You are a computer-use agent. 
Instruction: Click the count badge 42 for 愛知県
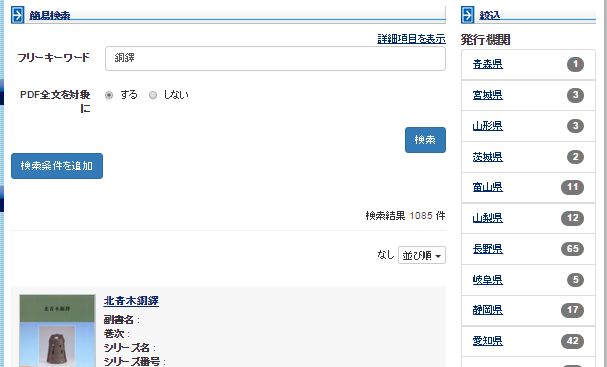point(573,341)
